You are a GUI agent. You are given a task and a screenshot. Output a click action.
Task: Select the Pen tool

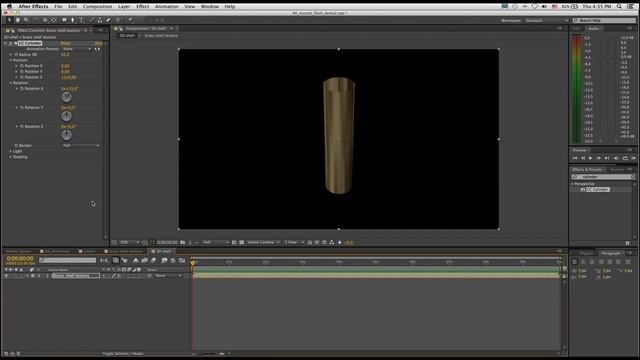point(73,20)
